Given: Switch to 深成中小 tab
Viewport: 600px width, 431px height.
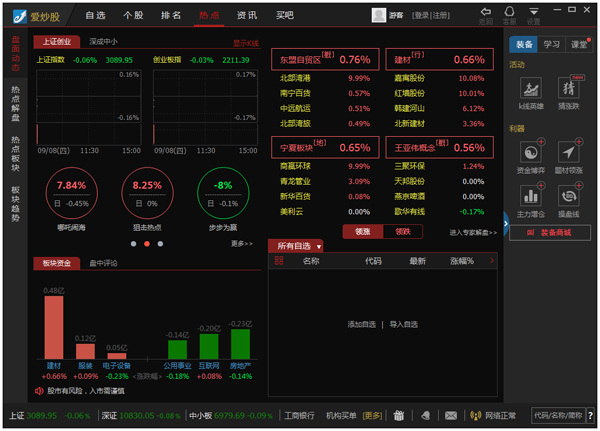Looking at the screenshot, I should (x=103, y=42).
